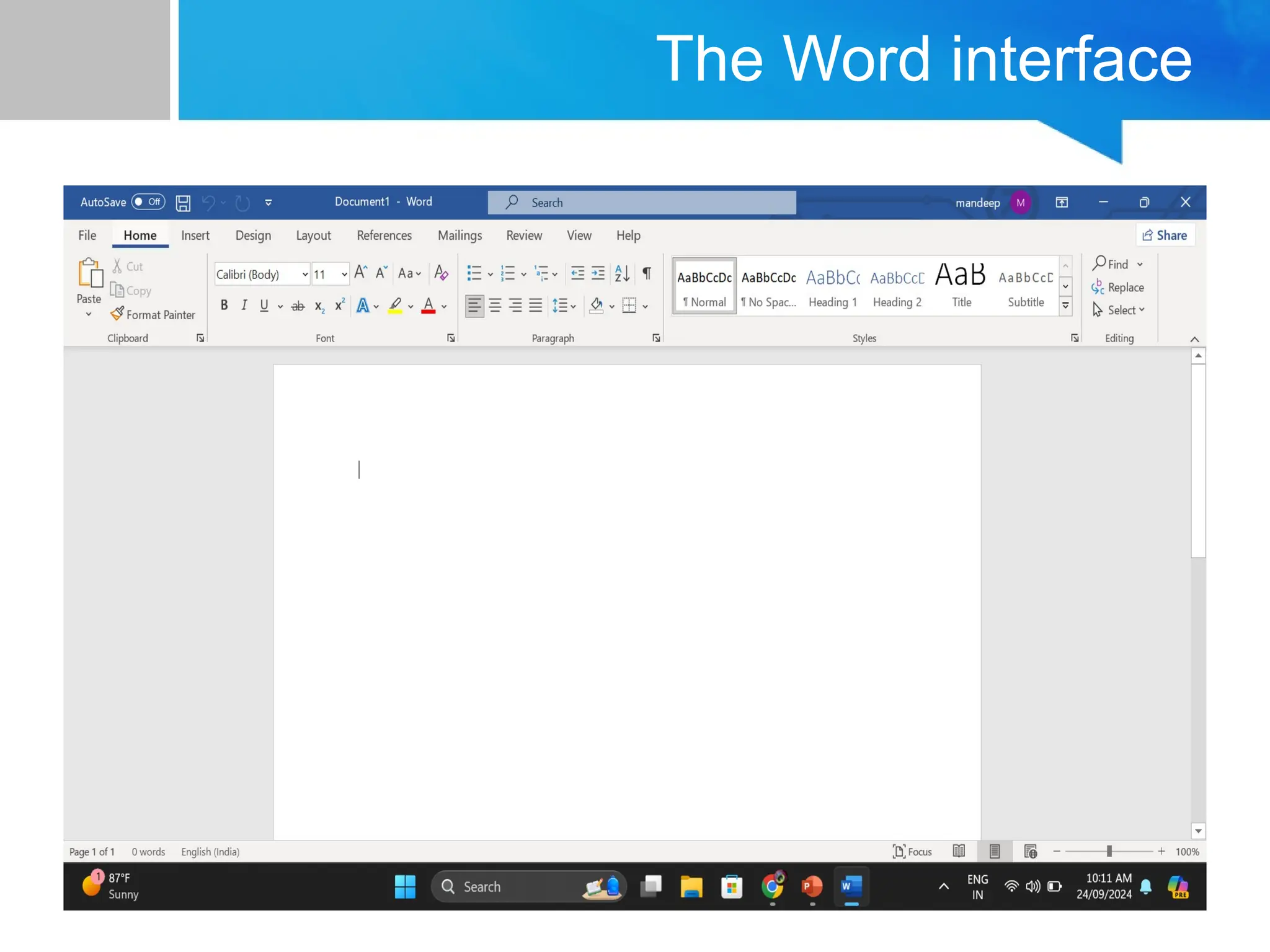Viewport: 1270px width, 952px height.
Task: Click the Decrease Indent icon
Action: (577, 273)
